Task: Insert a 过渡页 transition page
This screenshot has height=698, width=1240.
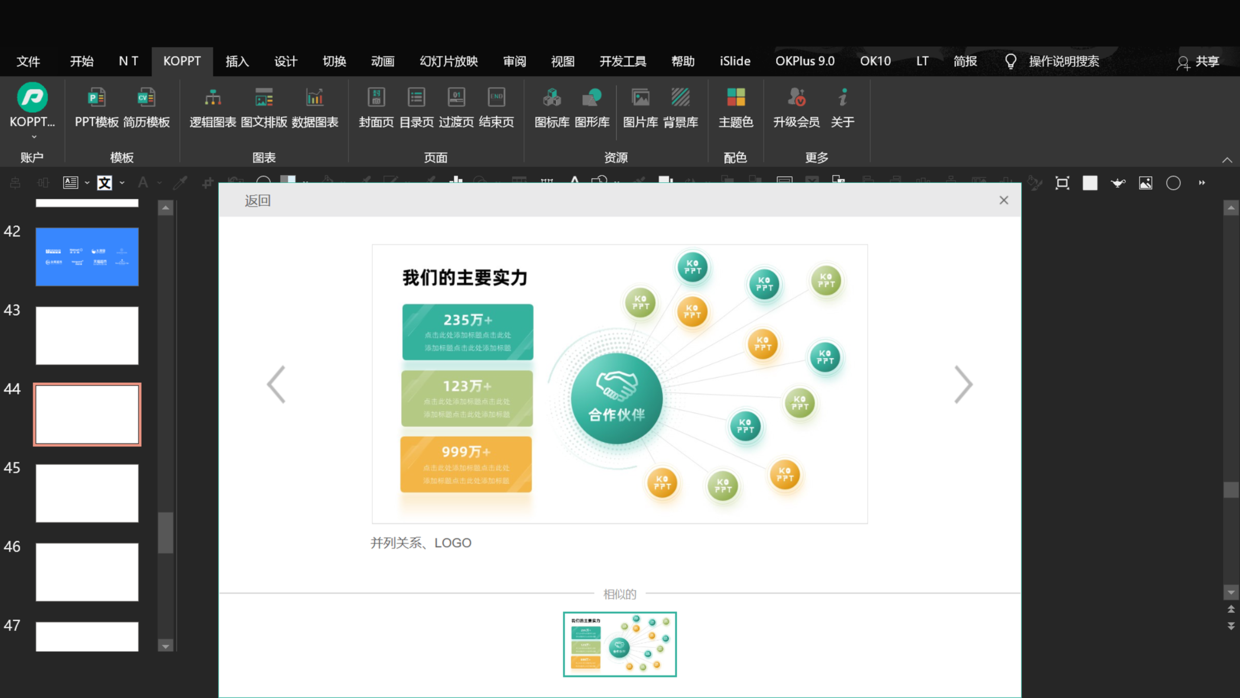Action: [x=456, y=107]
